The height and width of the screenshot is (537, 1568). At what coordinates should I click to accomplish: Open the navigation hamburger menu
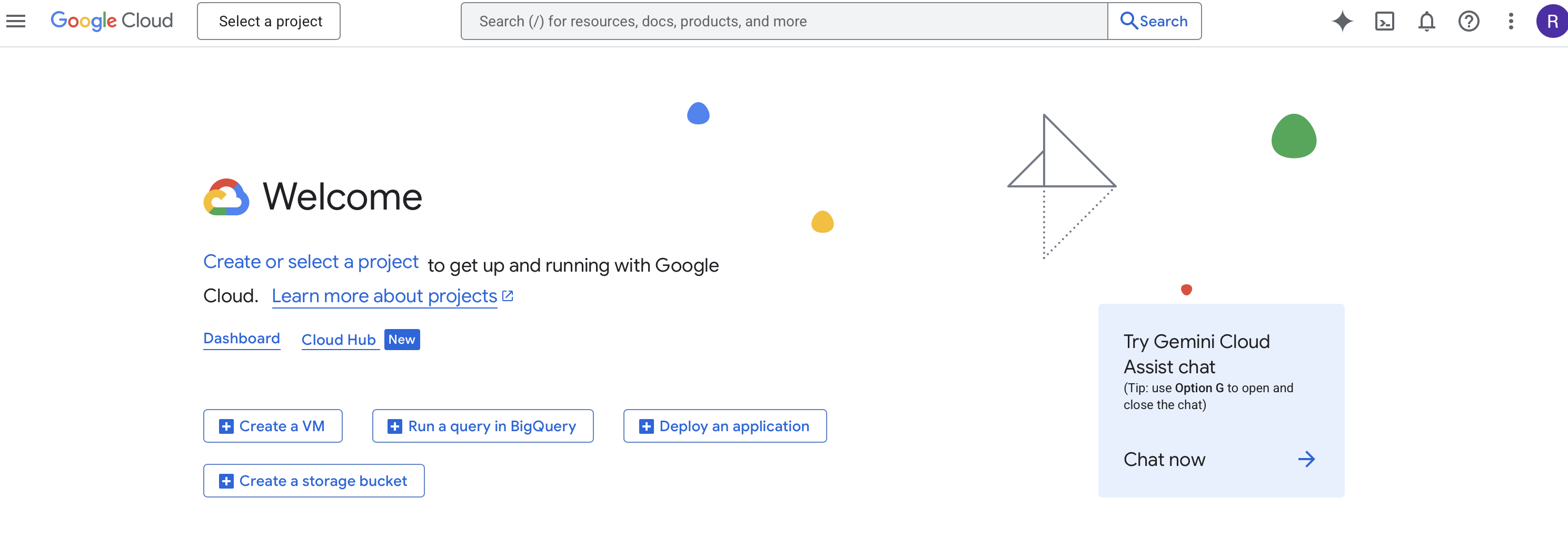pyautogui.click(x=15, y=21)
